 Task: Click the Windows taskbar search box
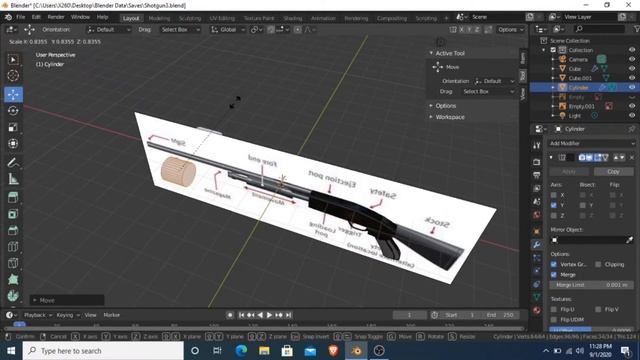(103, 351)
